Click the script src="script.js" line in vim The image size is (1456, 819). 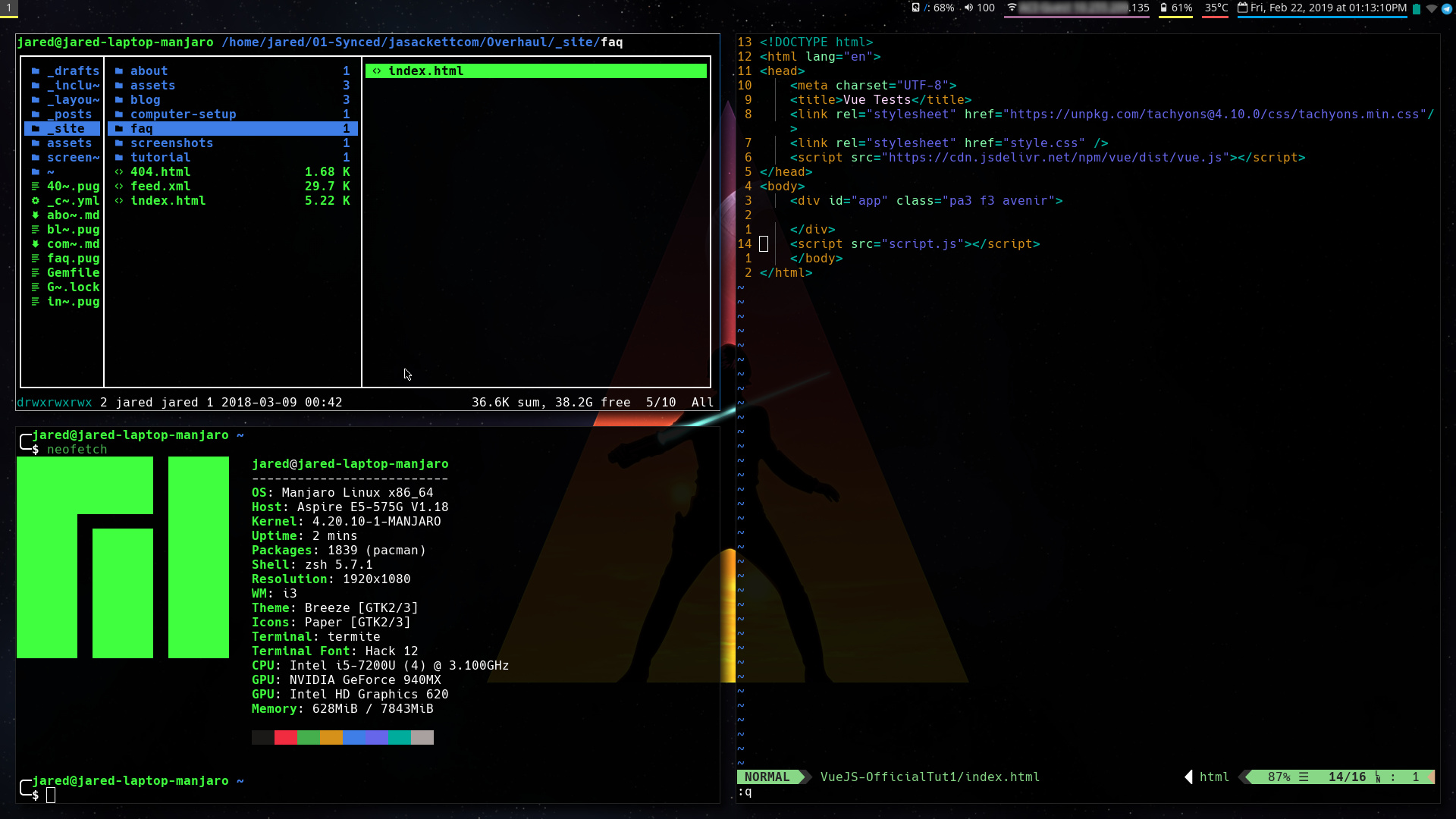[x=915, y=244]
